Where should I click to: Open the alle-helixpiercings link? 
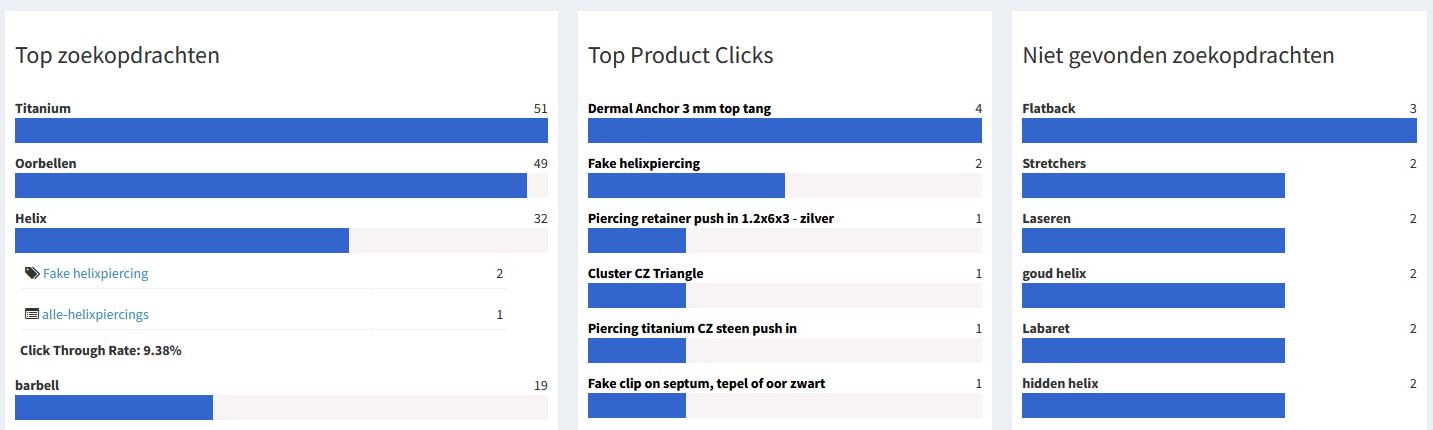pos(95,314)
